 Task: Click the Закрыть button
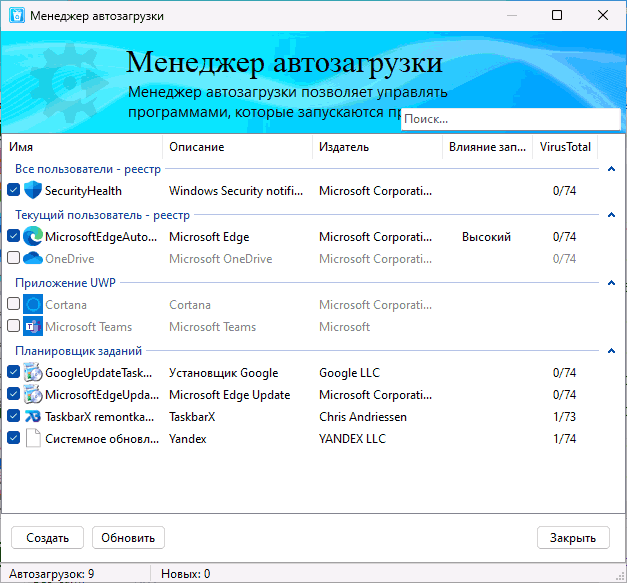573,538
